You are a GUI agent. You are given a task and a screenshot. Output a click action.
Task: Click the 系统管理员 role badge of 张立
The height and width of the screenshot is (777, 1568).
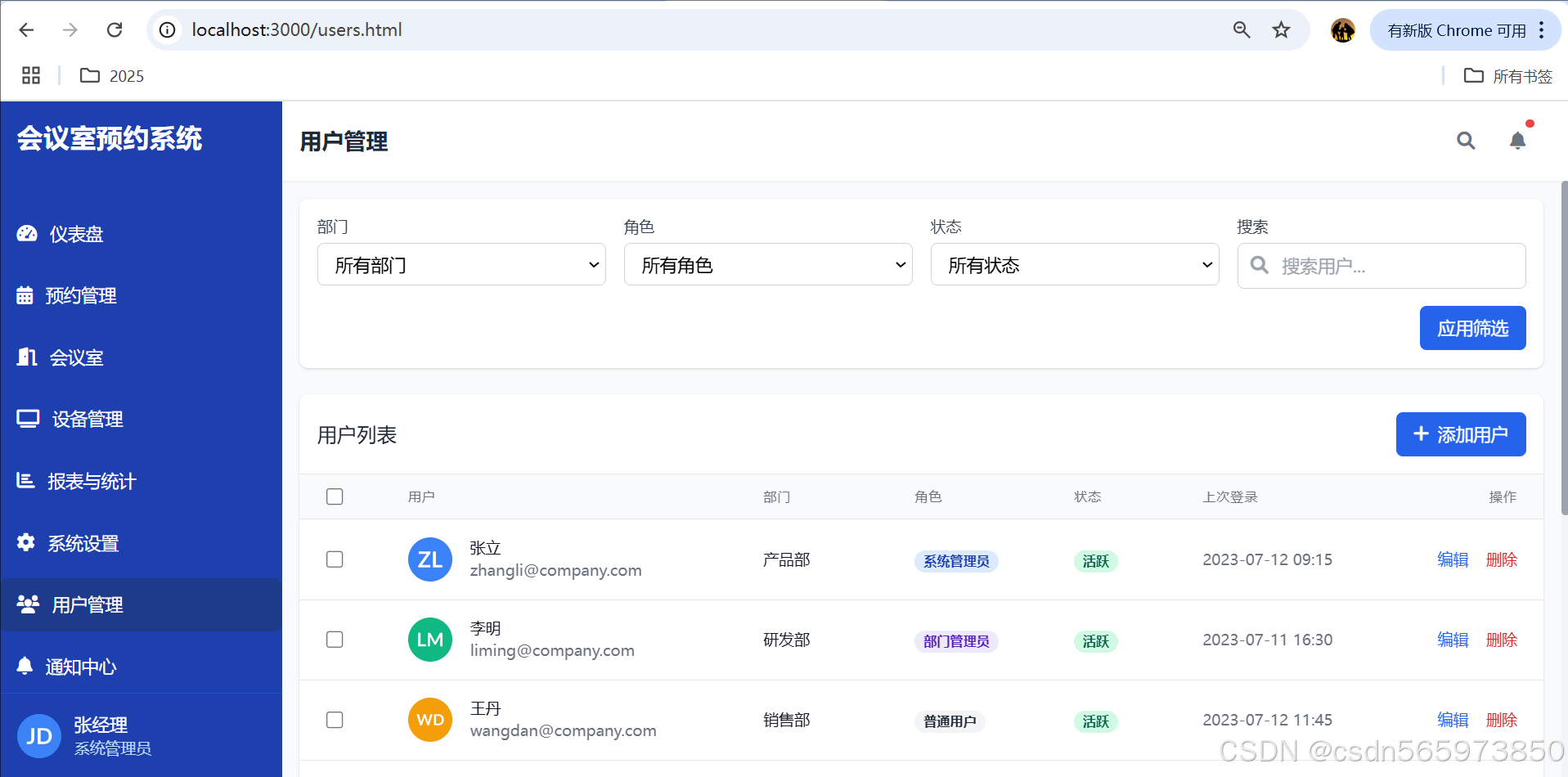point(956,561)
